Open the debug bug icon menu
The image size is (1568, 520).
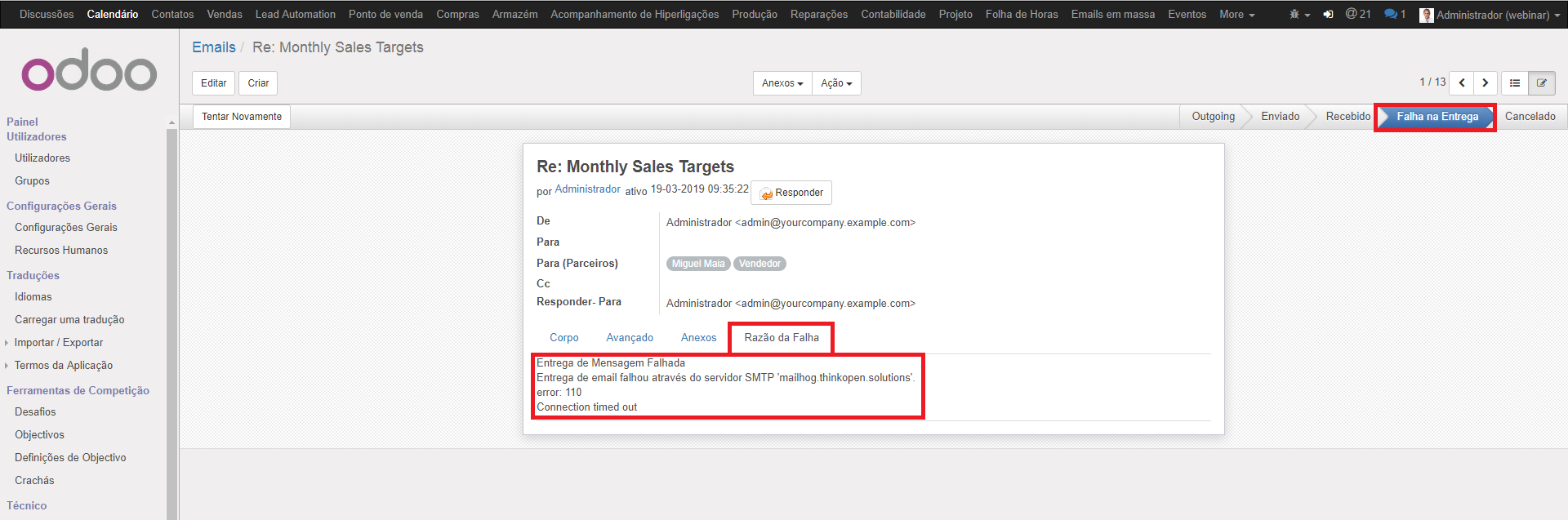click(x=1298, y=15)
